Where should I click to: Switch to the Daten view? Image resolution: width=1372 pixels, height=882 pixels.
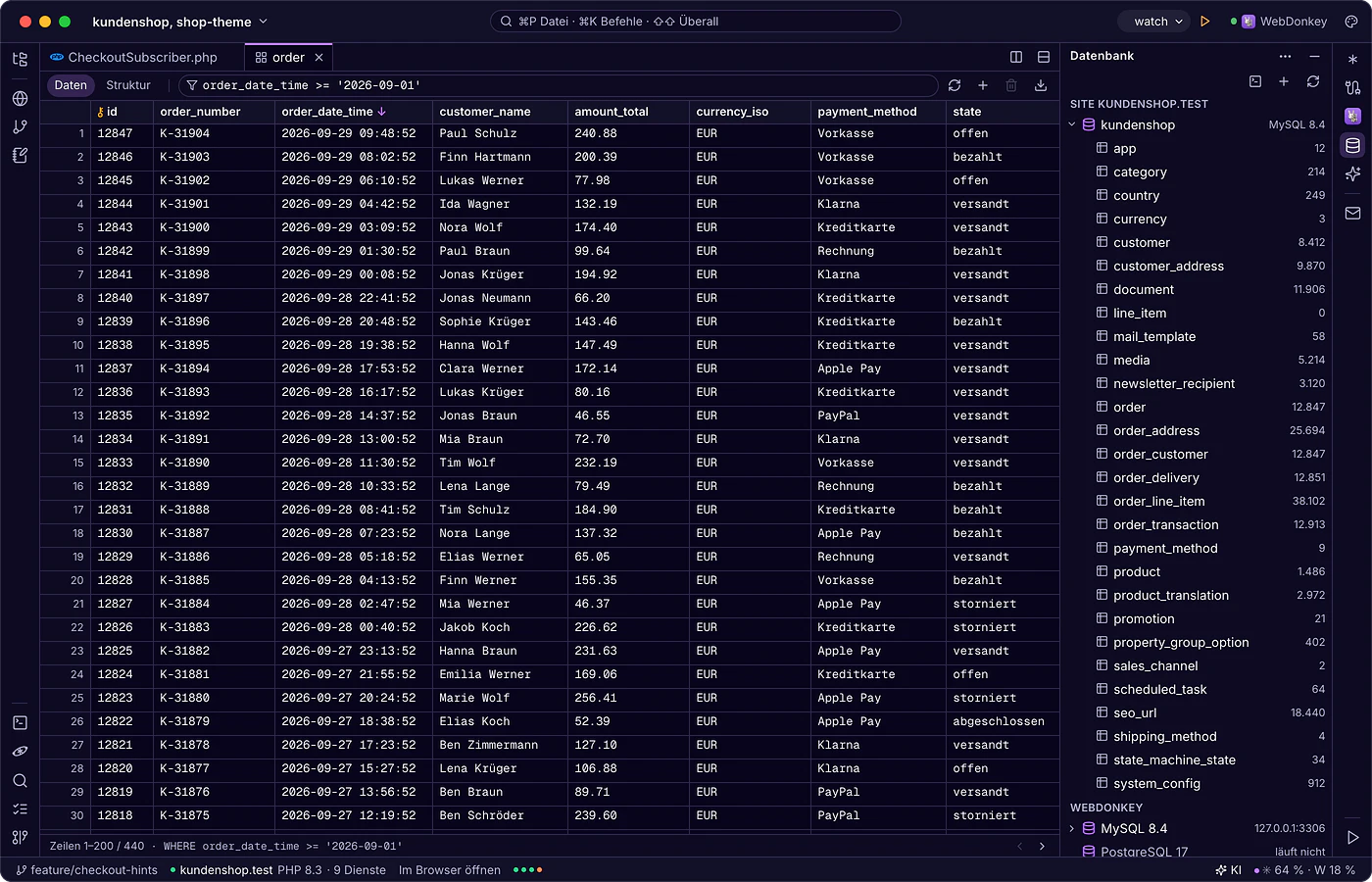click(71, 85)
